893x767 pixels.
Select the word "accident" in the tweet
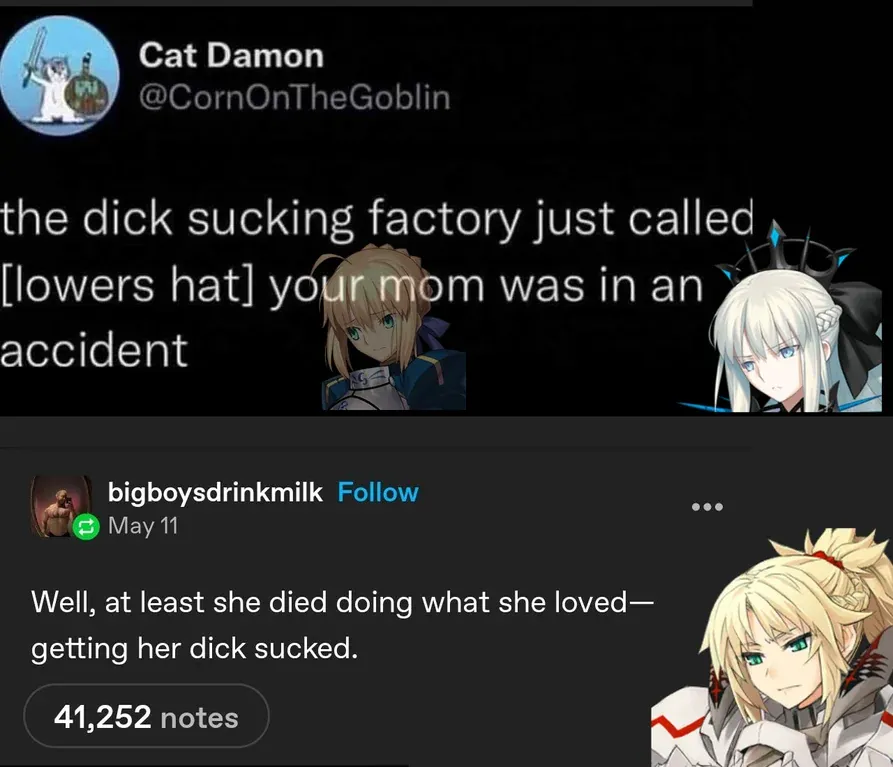click(x=94, y=351)
